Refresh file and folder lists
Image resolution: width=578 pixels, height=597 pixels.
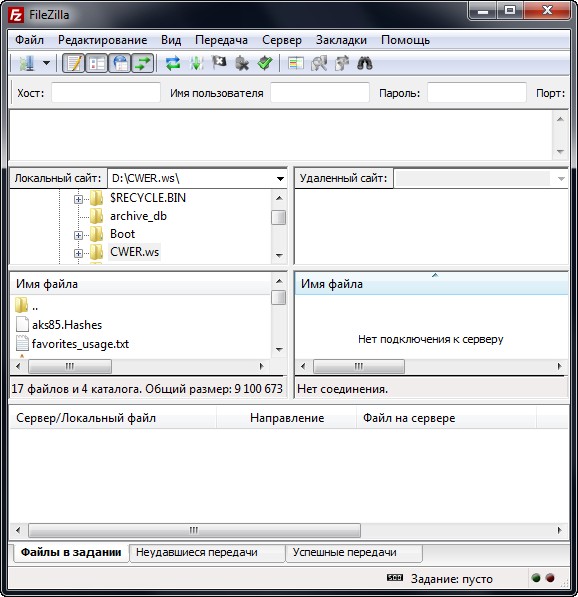click(173, 63)
